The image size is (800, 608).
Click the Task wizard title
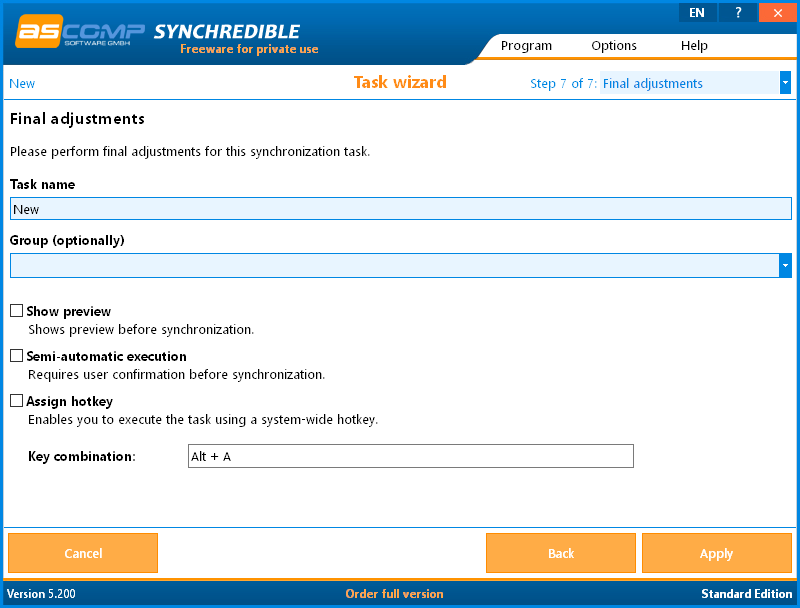[400, 82]
